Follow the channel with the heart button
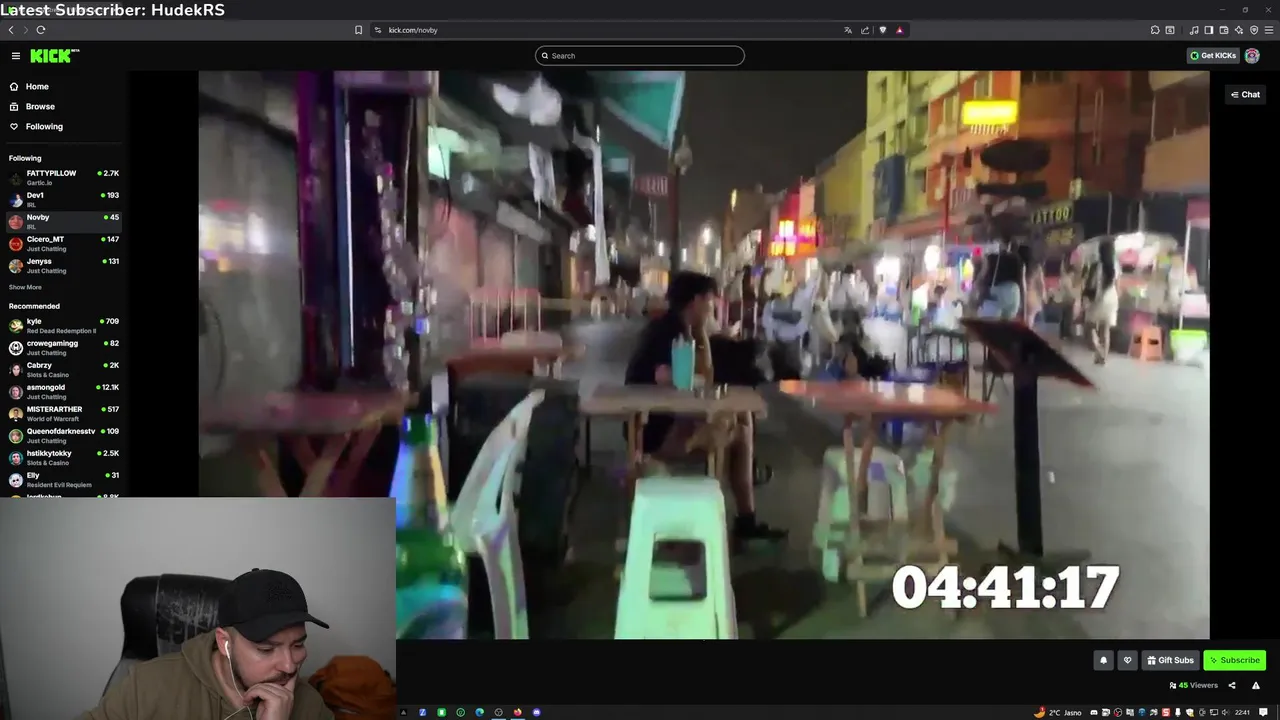 1127,660
